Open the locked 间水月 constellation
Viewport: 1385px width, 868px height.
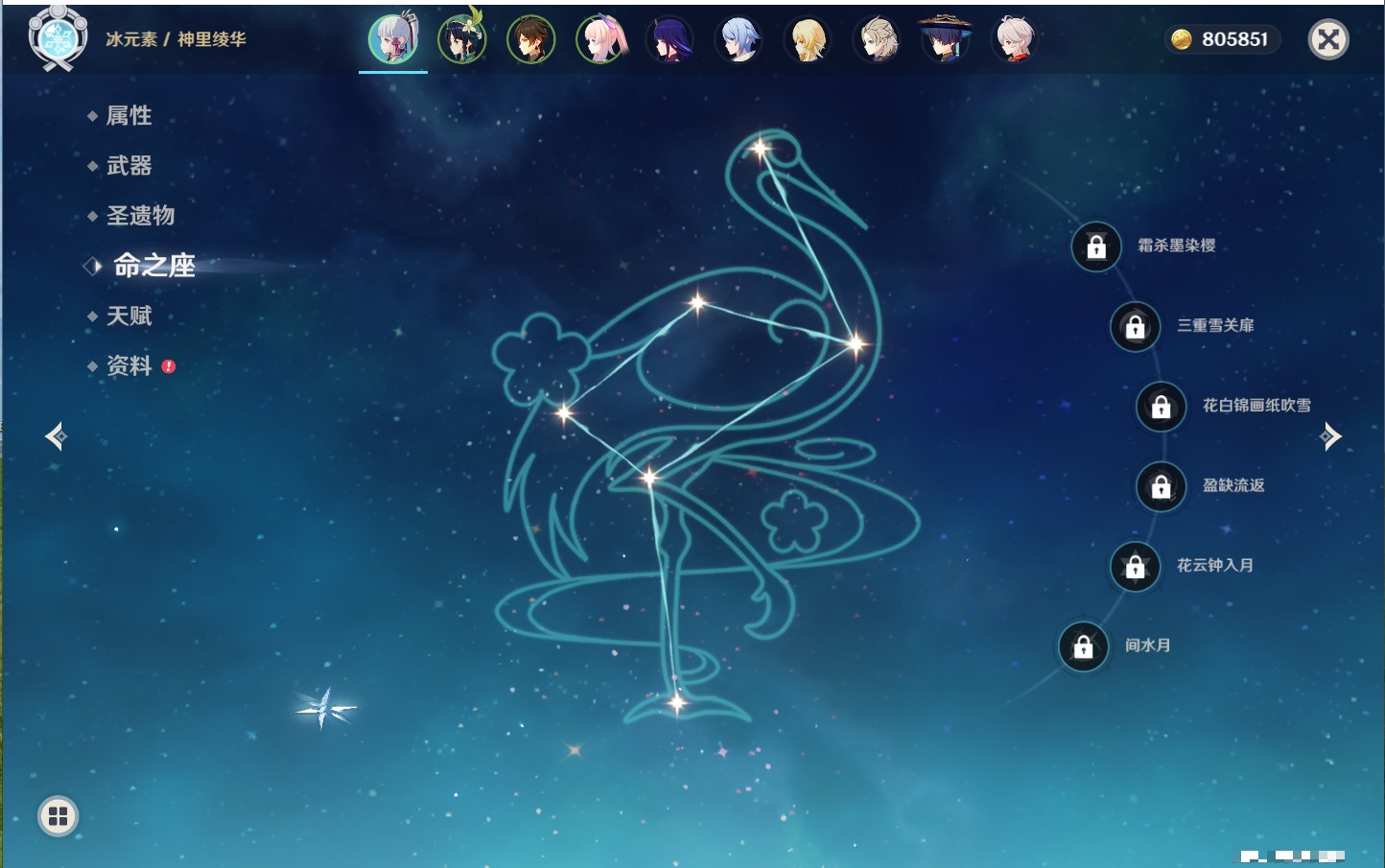coord(1083,646)
